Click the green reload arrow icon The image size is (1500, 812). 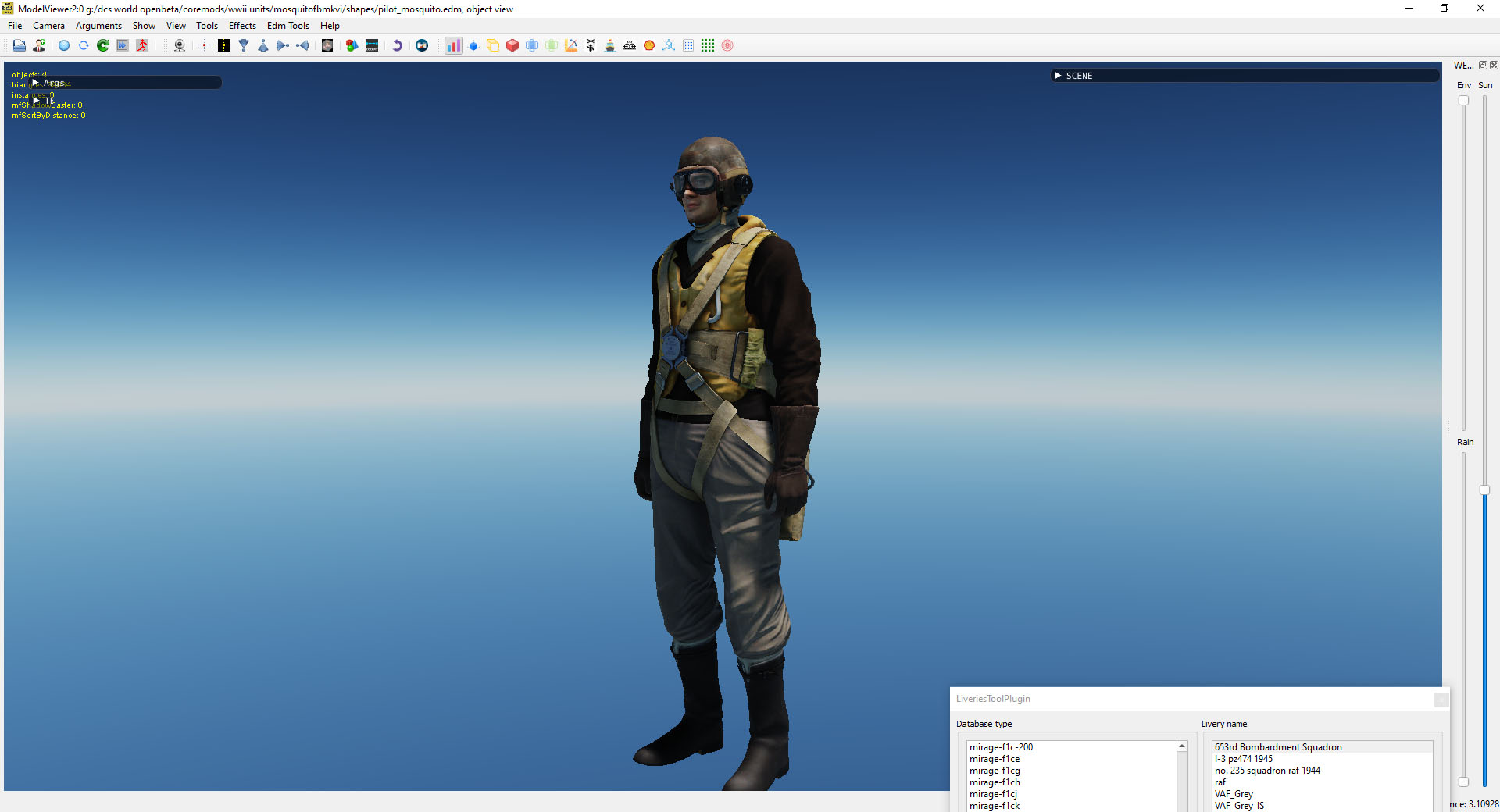103,45
